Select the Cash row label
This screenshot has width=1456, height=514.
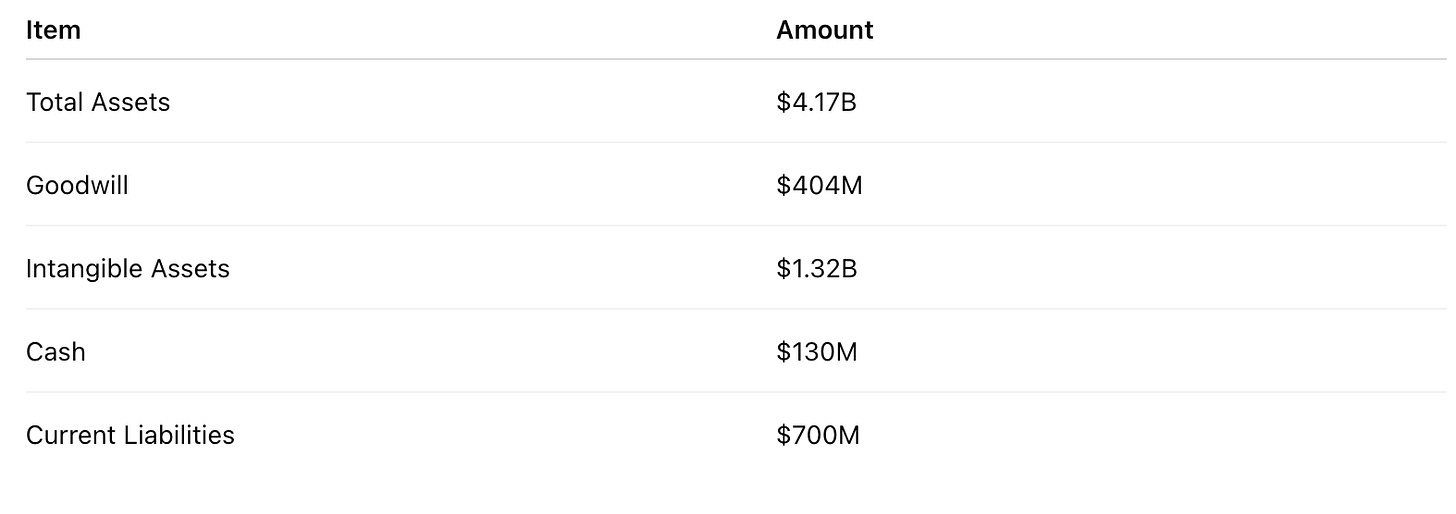[x=56, y=352]
